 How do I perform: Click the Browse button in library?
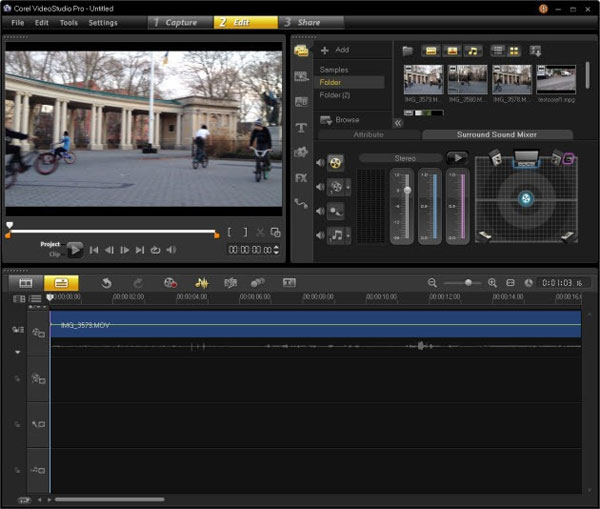[340, 120]
